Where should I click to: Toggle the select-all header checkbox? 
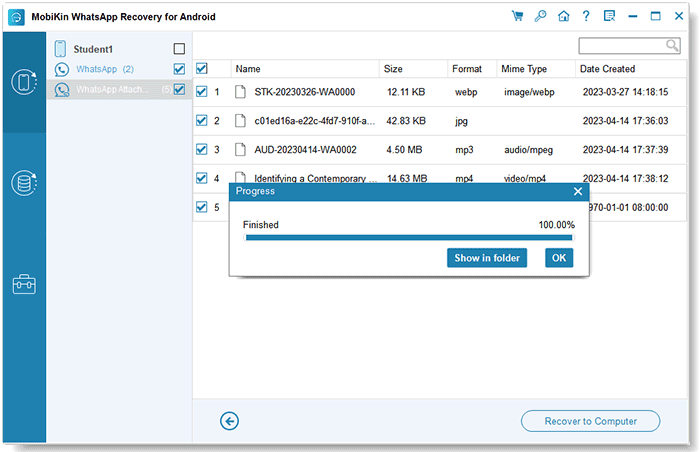click(202, 68)
